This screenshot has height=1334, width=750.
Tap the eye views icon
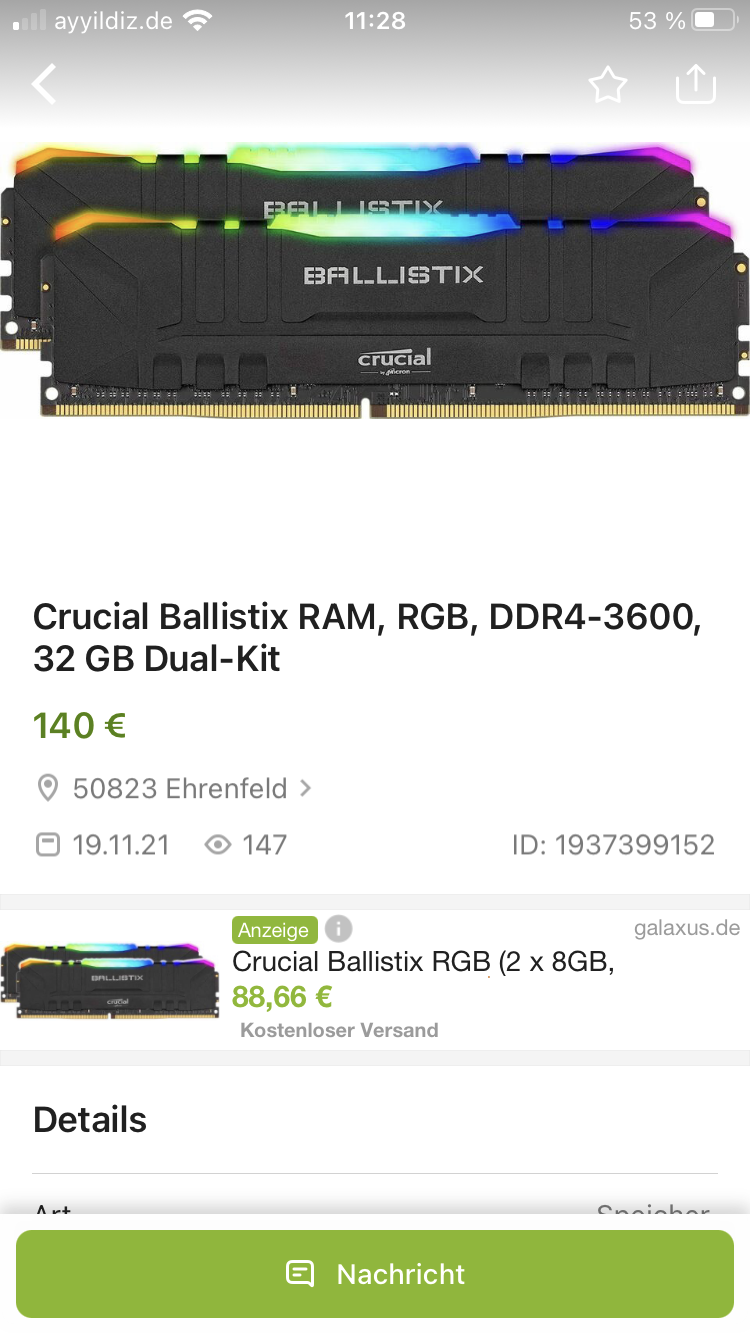pyautogui.click(x=217, y=845)
